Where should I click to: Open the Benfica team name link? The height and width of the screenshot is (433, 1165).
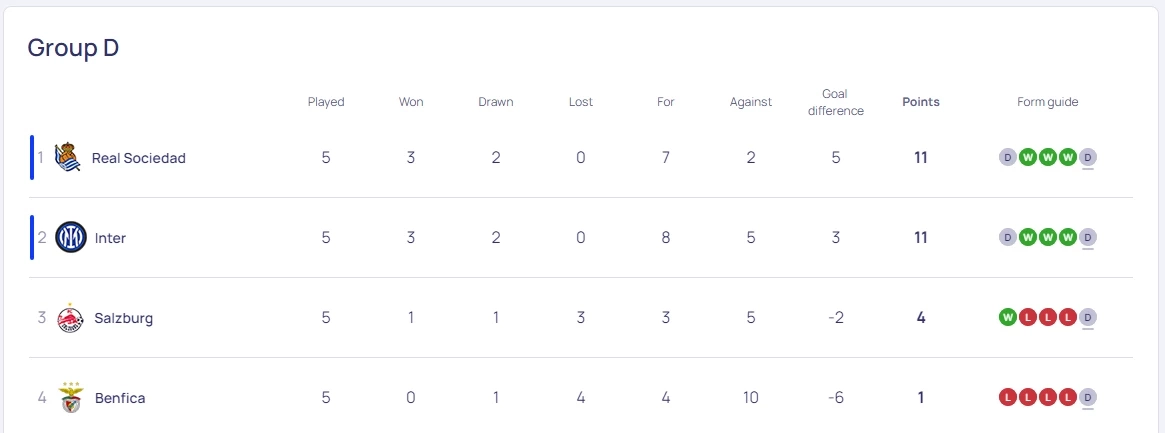coord(120,398)
